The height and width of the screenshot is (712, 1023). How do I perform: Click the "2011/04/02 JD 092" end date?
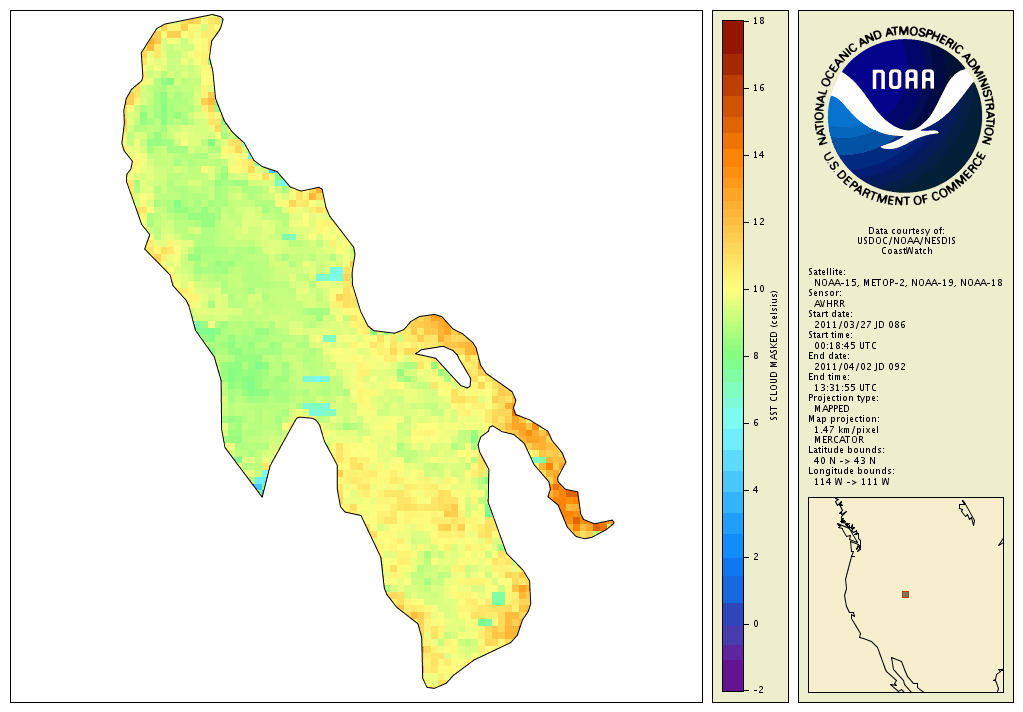pos(860,367)
